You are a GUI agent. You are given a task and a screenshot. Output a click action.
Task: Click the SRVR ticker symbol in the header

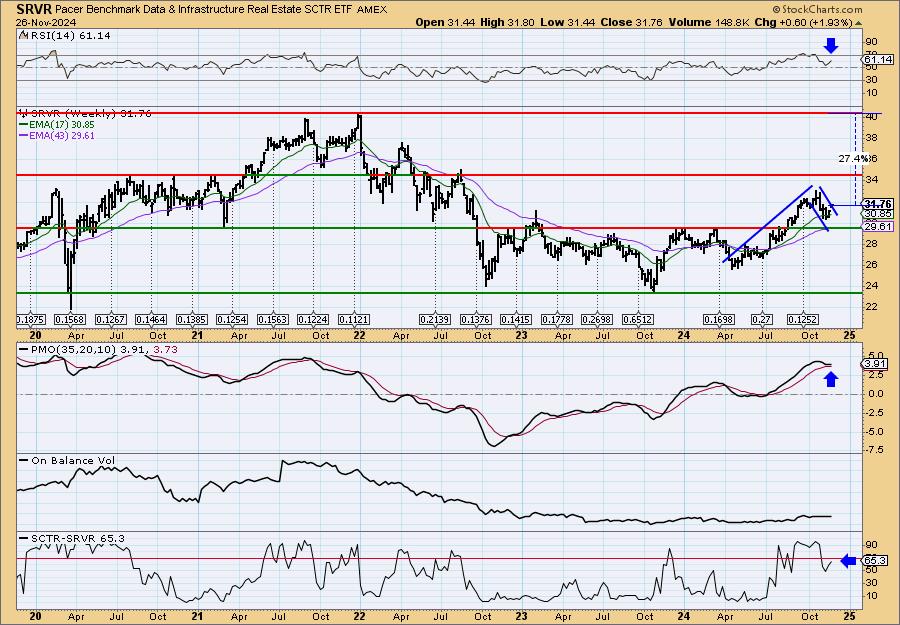(34, 9)
